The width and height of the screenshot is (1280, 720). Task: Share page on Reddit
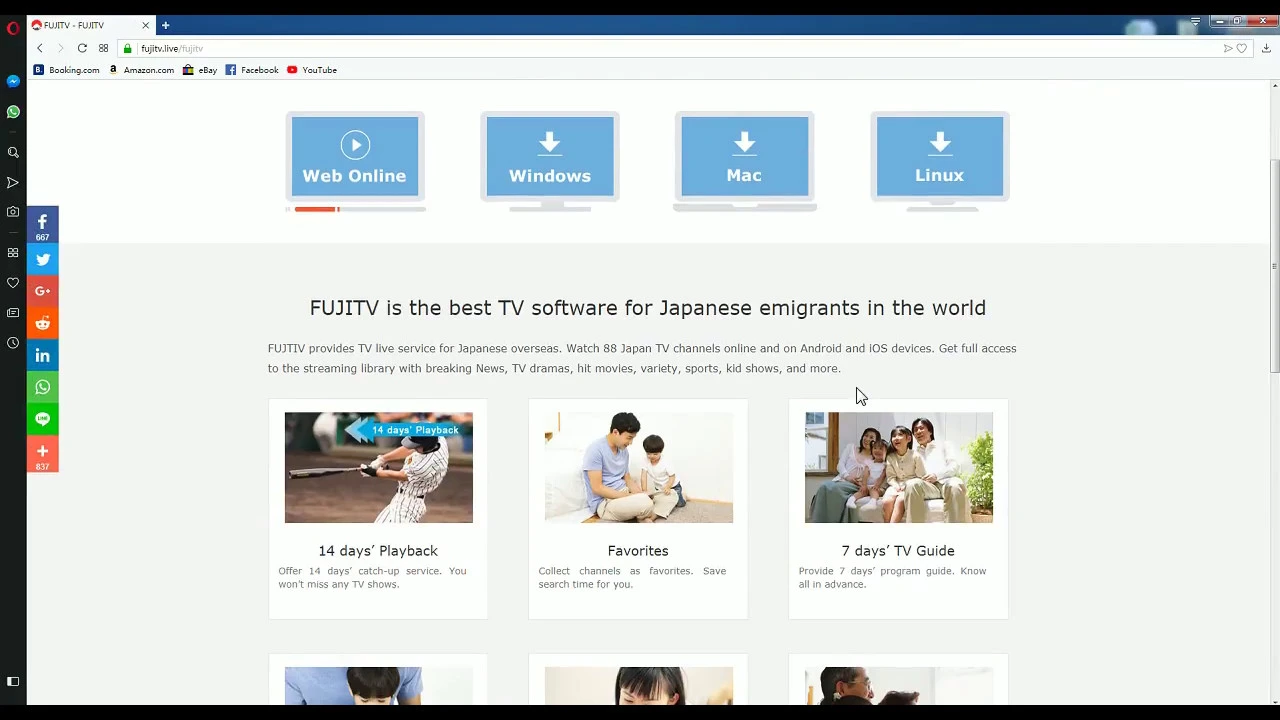point(42,323)
